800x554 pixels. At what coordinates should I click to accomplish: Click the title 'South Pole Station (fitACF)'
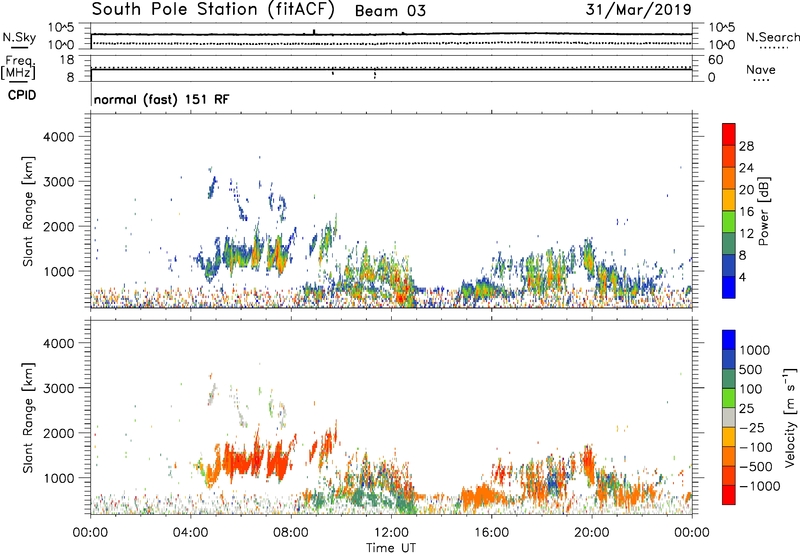[x=213, y=10]
